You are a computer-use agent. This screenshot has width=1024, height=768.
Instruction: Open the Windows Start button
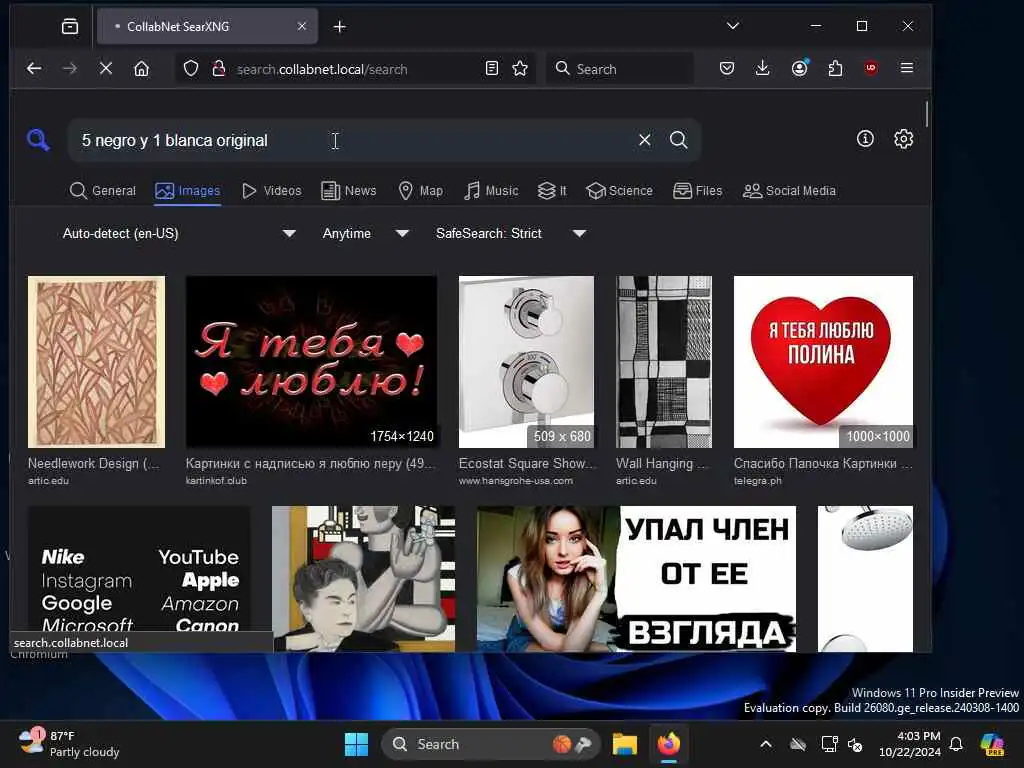pos(357,744)
